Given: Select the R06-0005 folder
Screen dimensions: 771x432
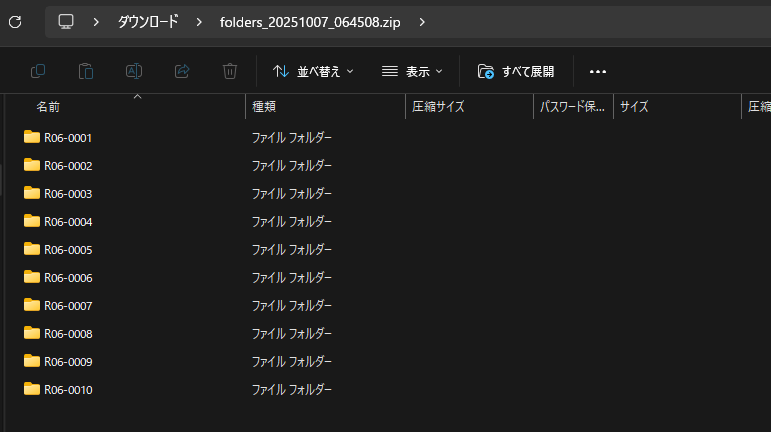Looking at the screenshot, I should click(68, 249).
